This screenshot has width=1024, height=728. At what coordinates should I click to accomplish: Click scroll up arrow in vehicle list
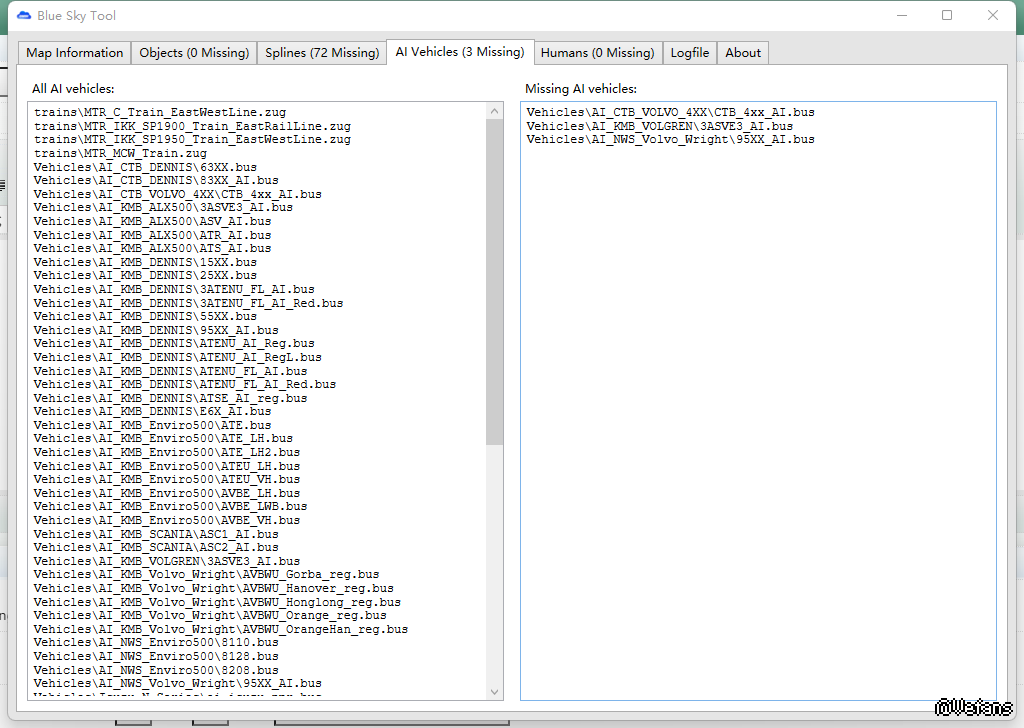point(495,110)
